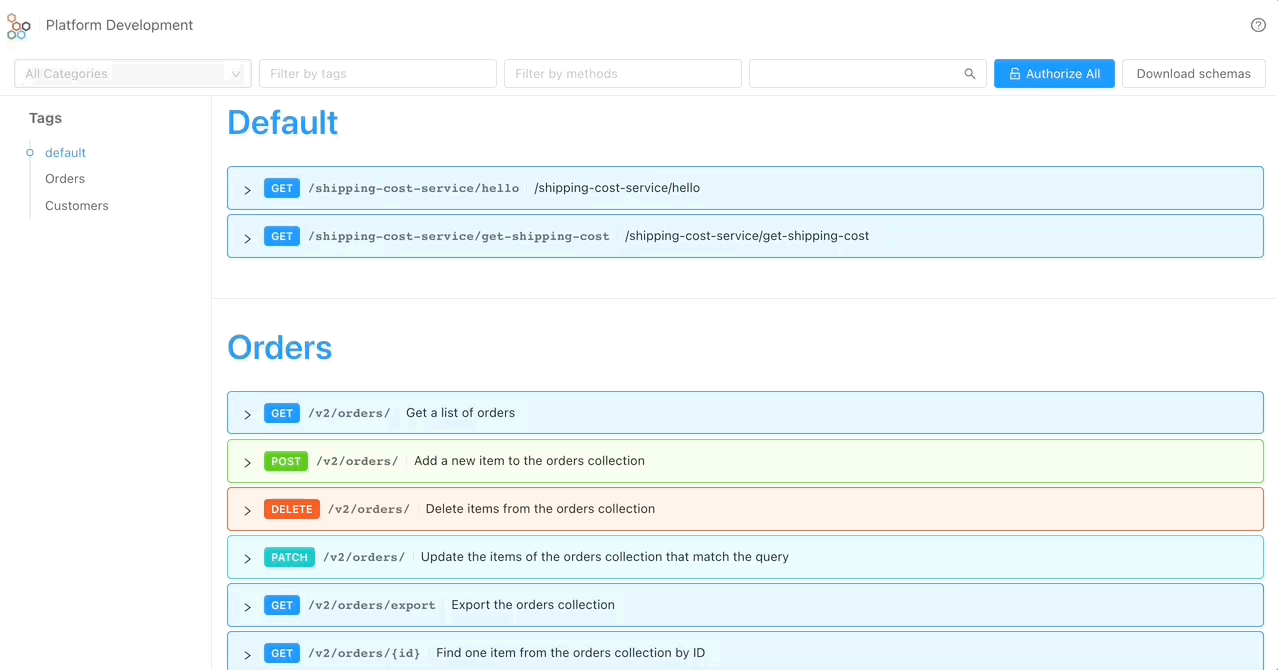Expand the /v2/orders/{id} endpoint
Viewport: 1278px width, 670px height.
[247, 652]
